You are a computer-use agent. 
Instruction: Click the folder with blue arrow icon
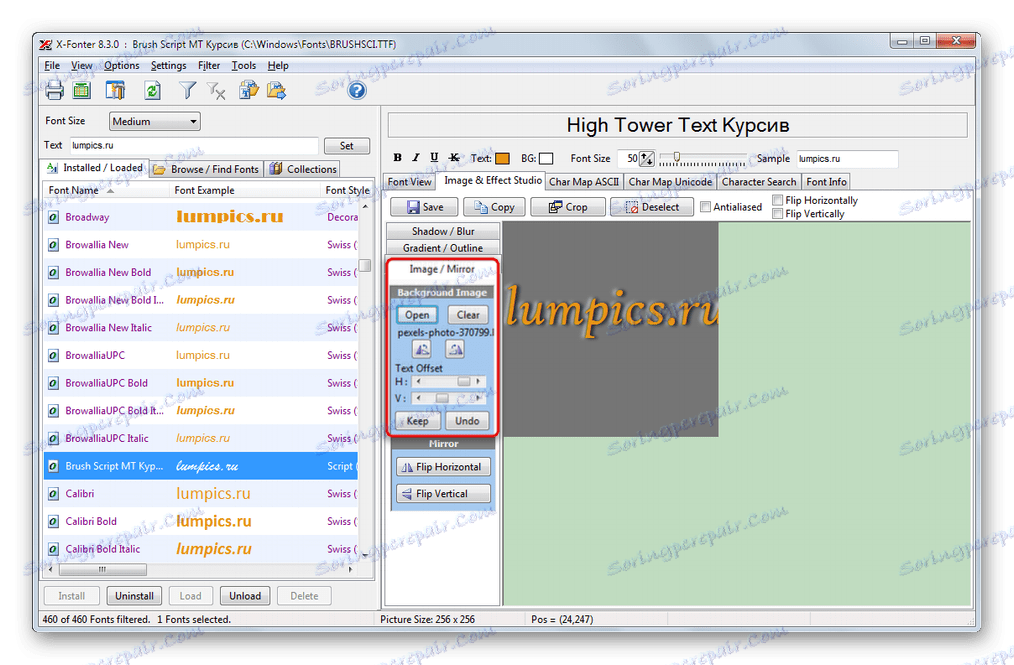277,91
